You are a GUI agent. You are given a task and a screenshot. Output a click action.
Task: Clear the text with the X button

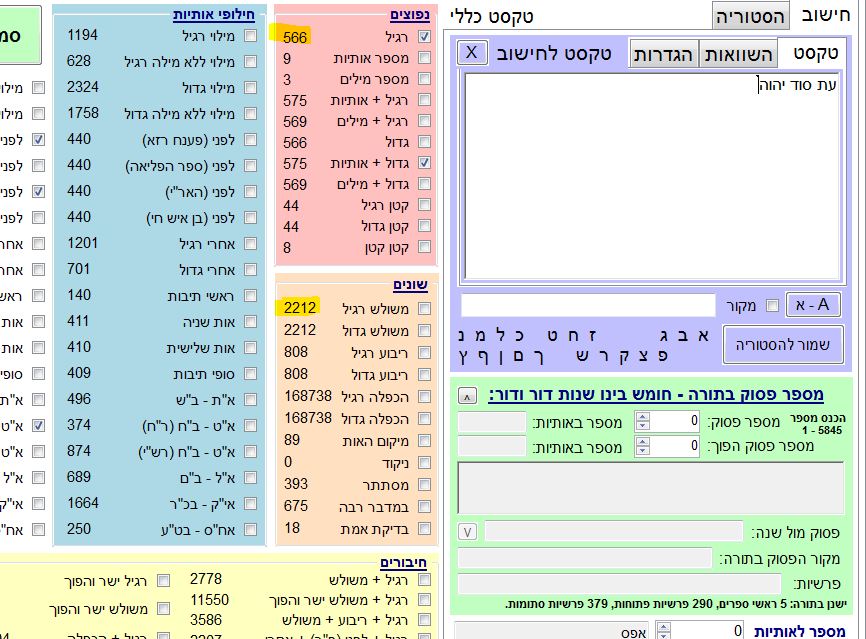tap(473, 52)
